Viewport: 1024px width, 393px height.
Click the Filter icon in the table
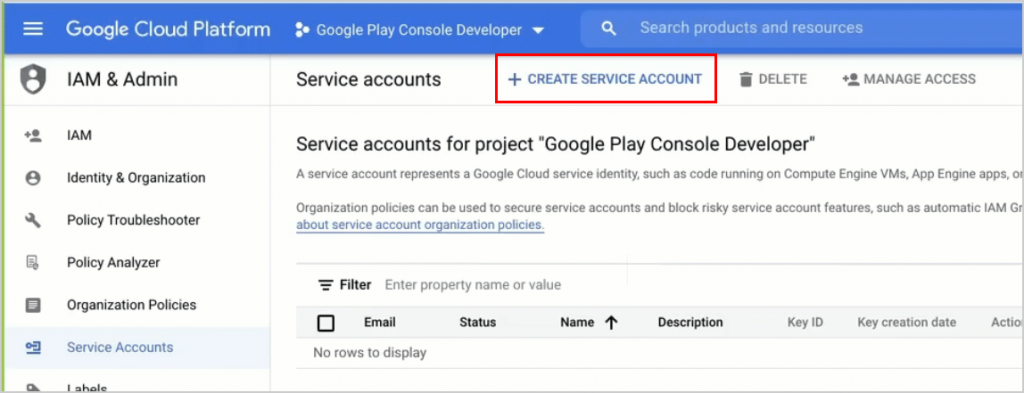click(325, 285)
